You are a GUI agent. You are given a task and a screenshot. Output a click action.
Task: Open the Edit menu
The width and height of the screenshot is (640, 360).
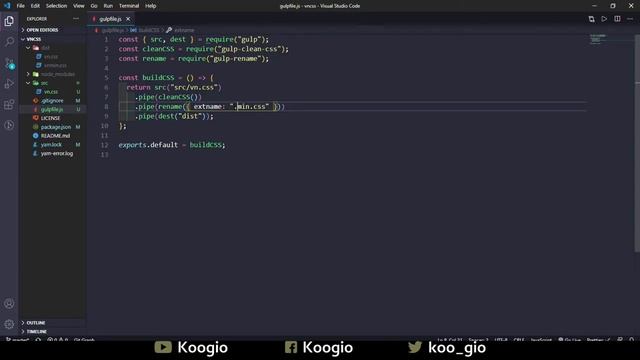36,6
